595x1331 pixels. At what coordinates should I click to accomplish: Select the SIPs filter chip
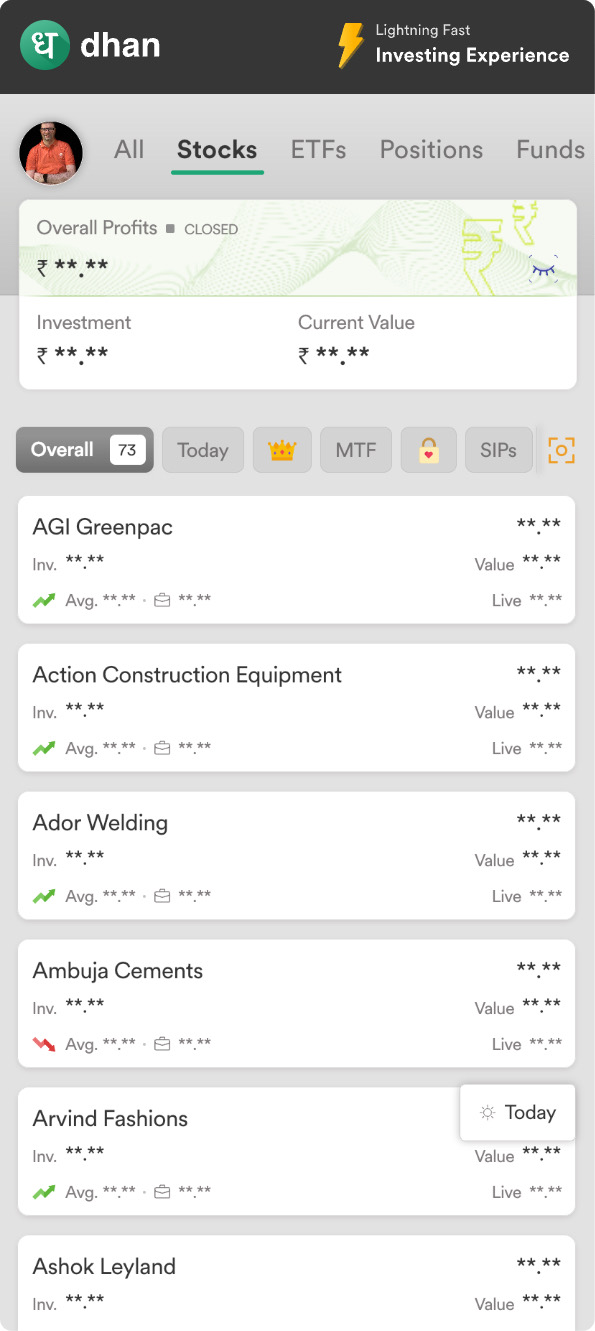(498, 450)
